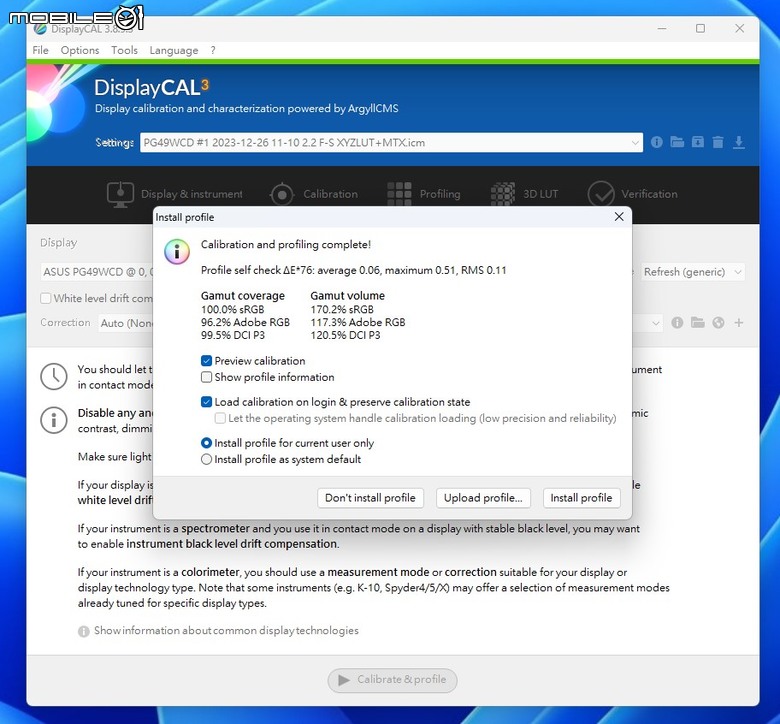Viewport: 780px width, 724px height.
Task: Click '96.2% Adobe RGB' coverage value
Action: coord(245,322)
